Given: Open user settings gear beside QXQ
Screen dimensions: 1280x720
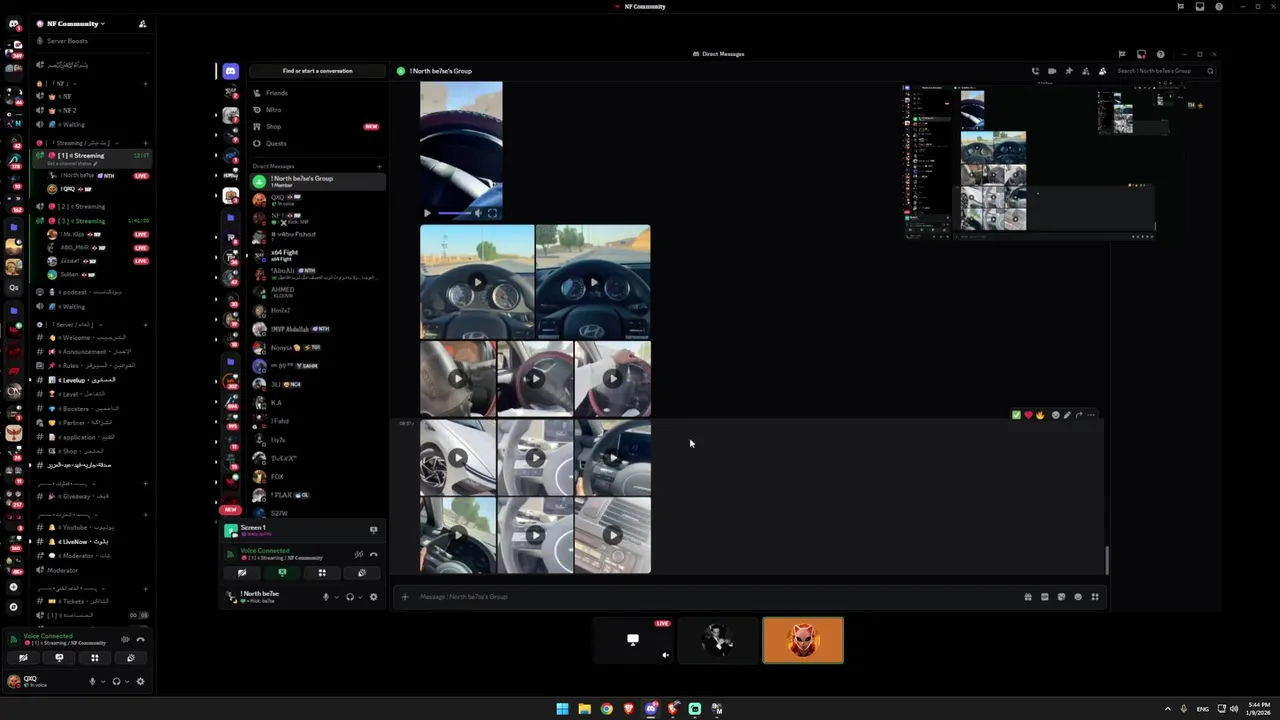Looking at the screenshot, I should point(140,681).
